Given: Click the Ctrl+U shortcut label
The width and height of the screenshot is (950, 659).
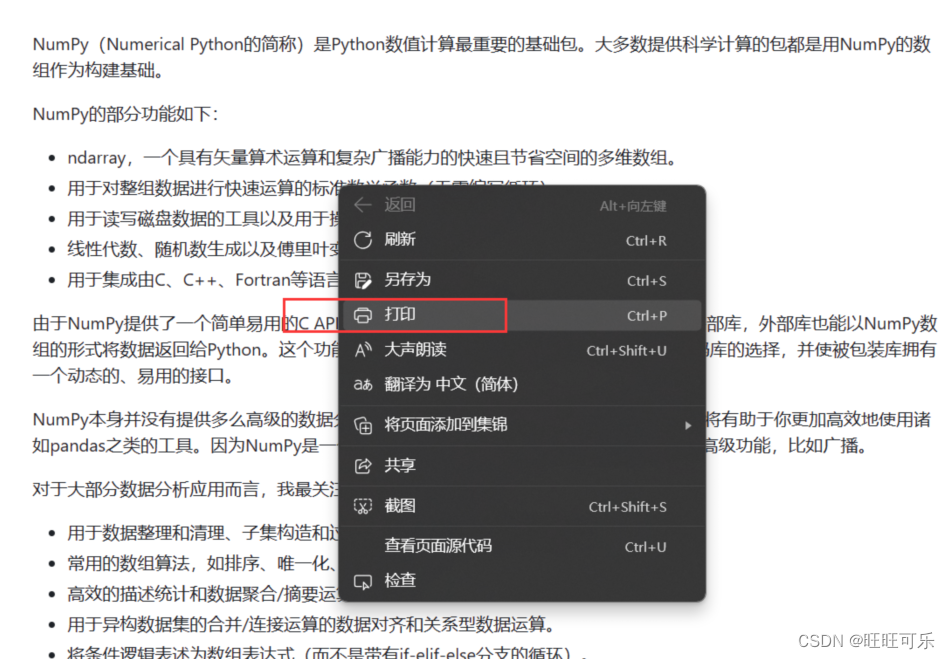Looking at the screenshot, I should click(x=645, y=547).
